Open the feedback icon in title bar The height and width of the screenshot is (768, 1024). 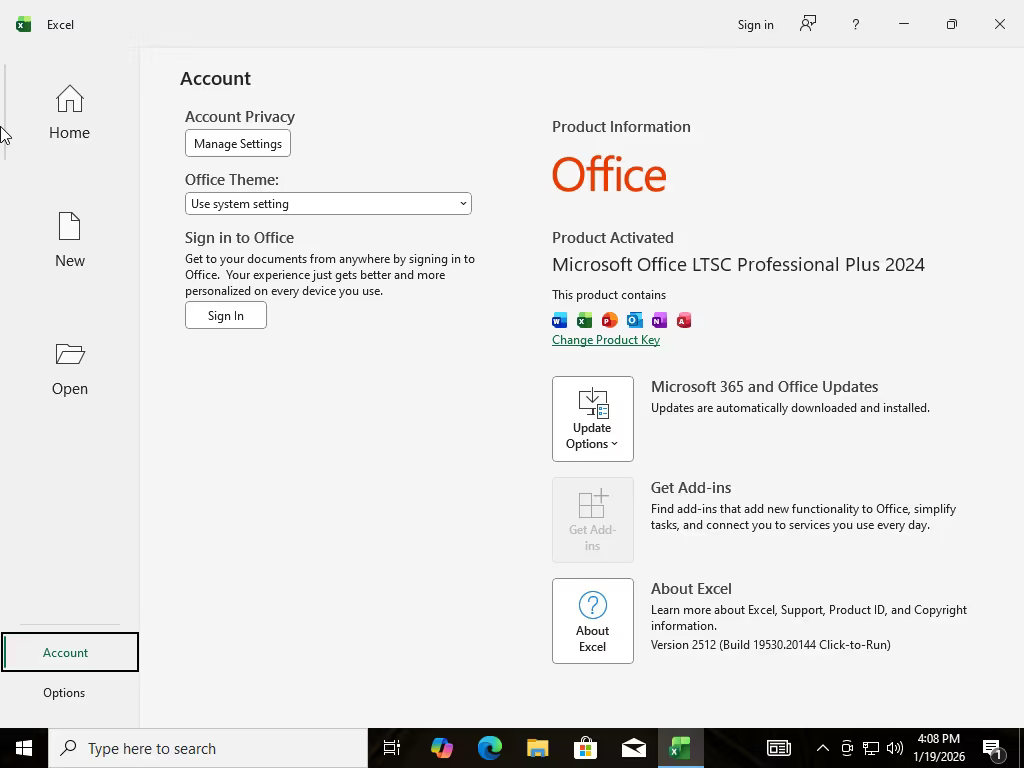point(808,24)
